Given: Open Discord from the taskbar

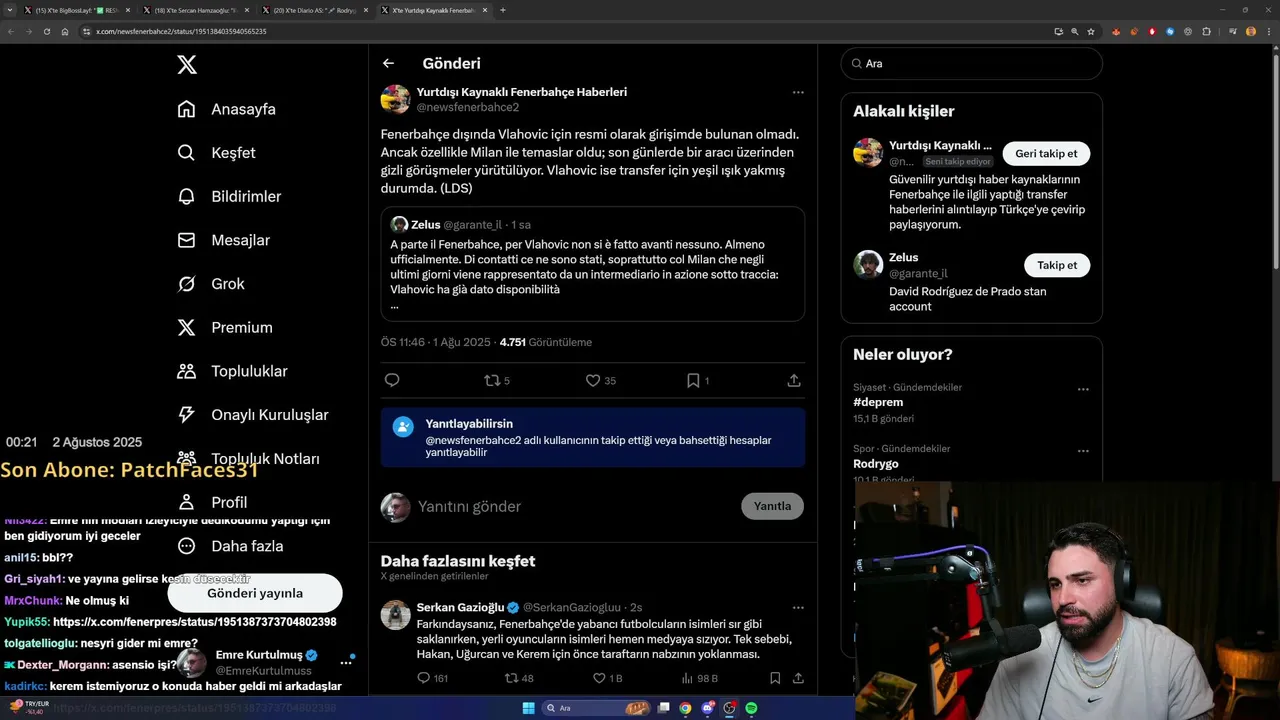Looking at the screenshot, I should pos(707,708).
